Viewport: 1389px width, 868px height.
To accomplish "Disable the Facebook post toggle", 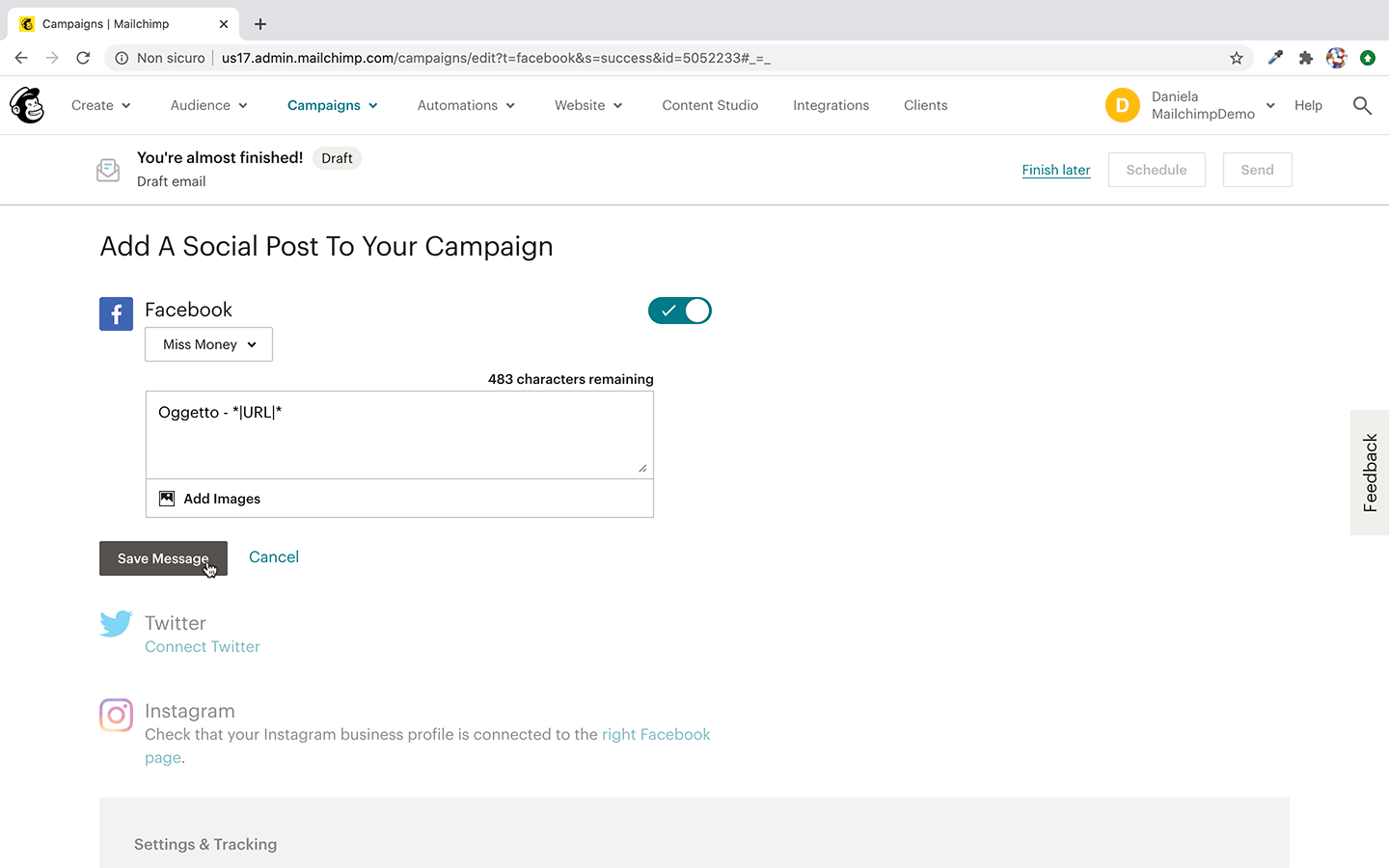I will (x=680, y=311).
